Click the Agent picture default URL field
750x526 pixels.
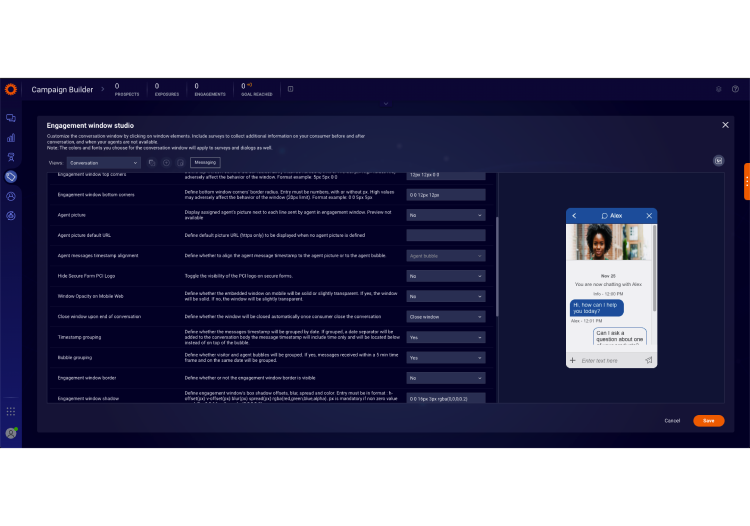click(446, 235)
